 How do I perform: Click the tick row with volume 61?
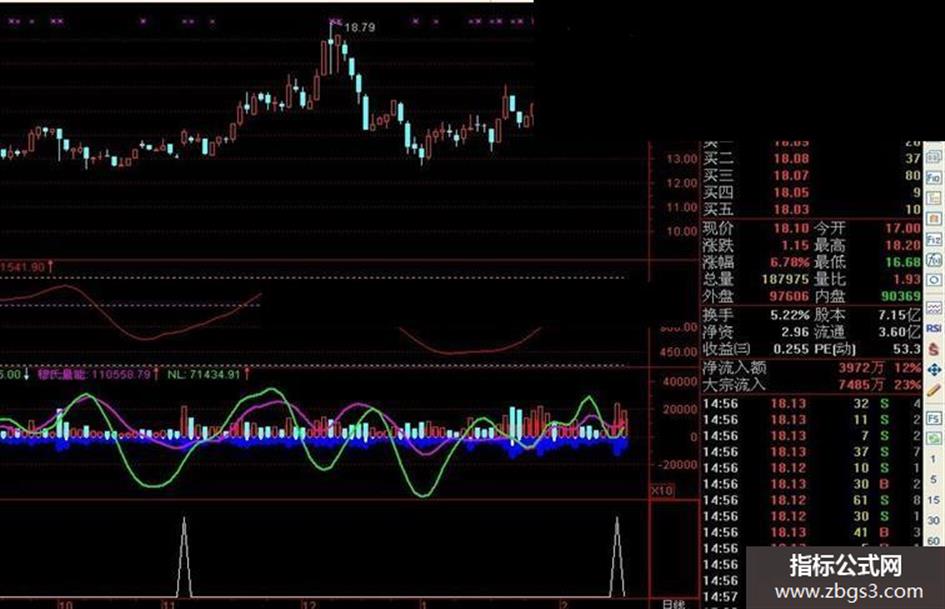point(812,500)
